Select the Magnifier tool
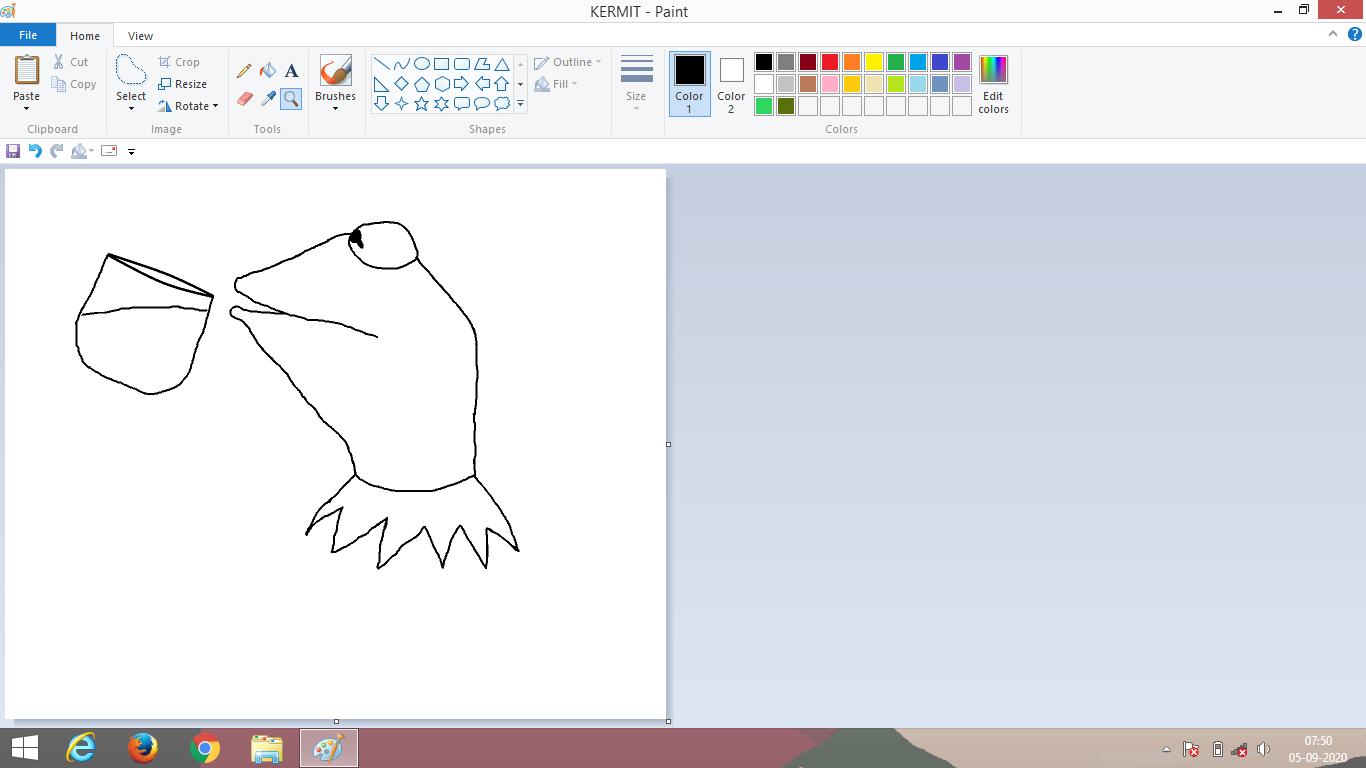Image resolution: width=1366 pixels, height=768 pixels. [x=291, y=99]
